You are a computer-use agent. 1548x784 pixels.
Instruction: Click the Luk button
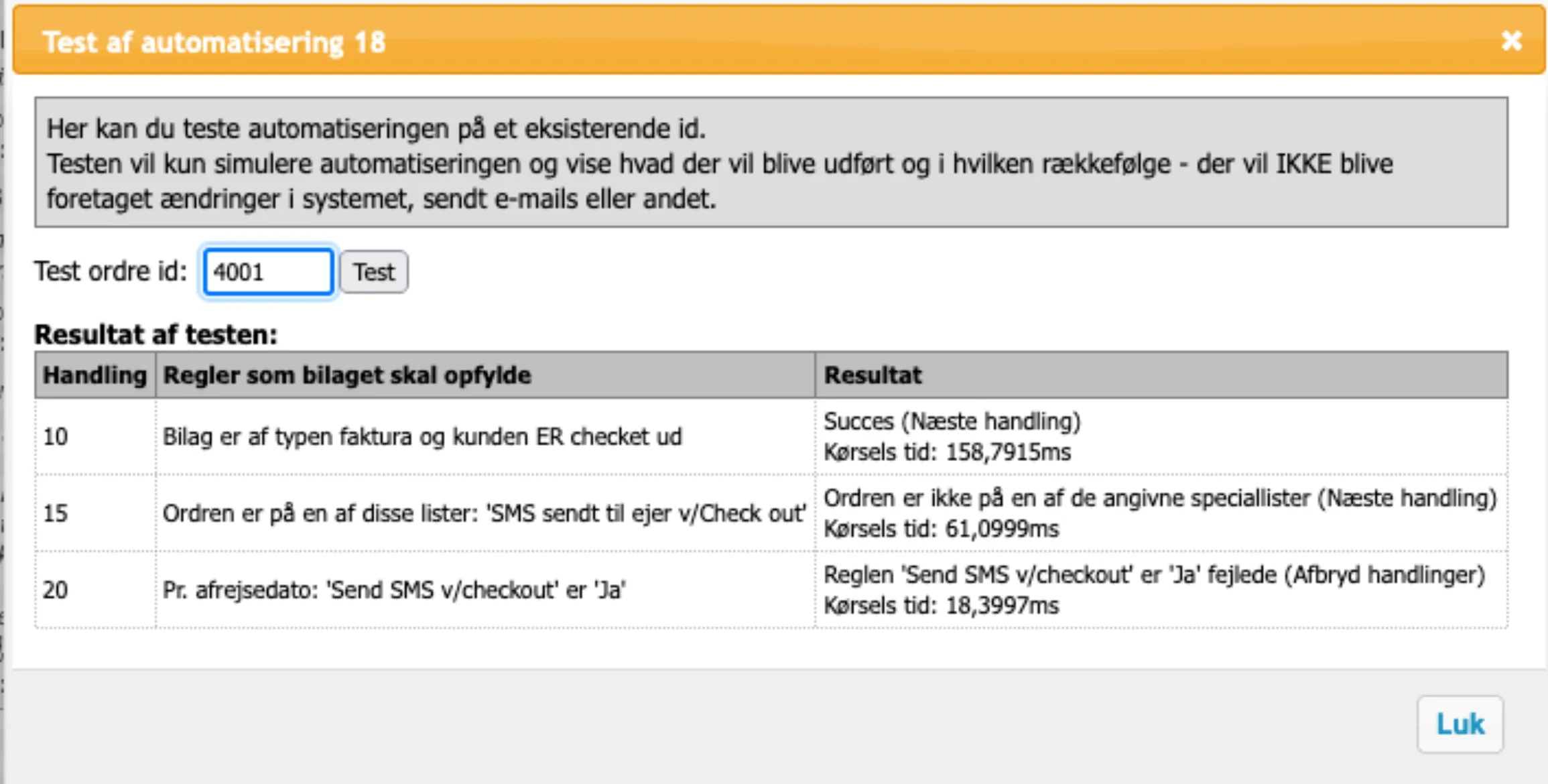pyautogui.click(x=1460, y=724)
